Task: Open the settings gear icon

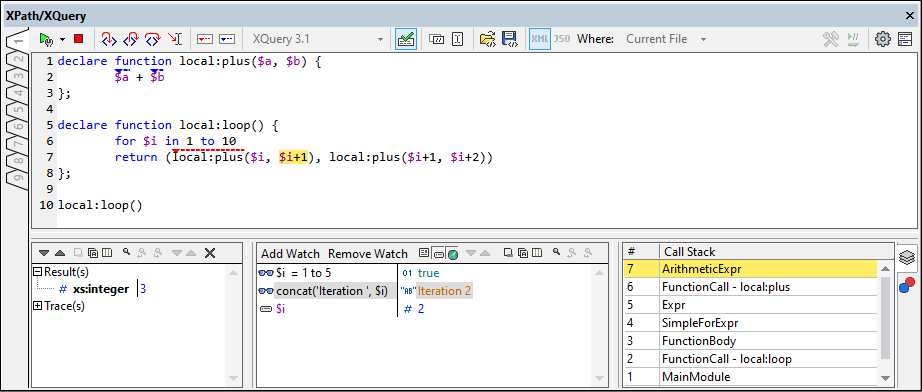Action: point(883,39)
